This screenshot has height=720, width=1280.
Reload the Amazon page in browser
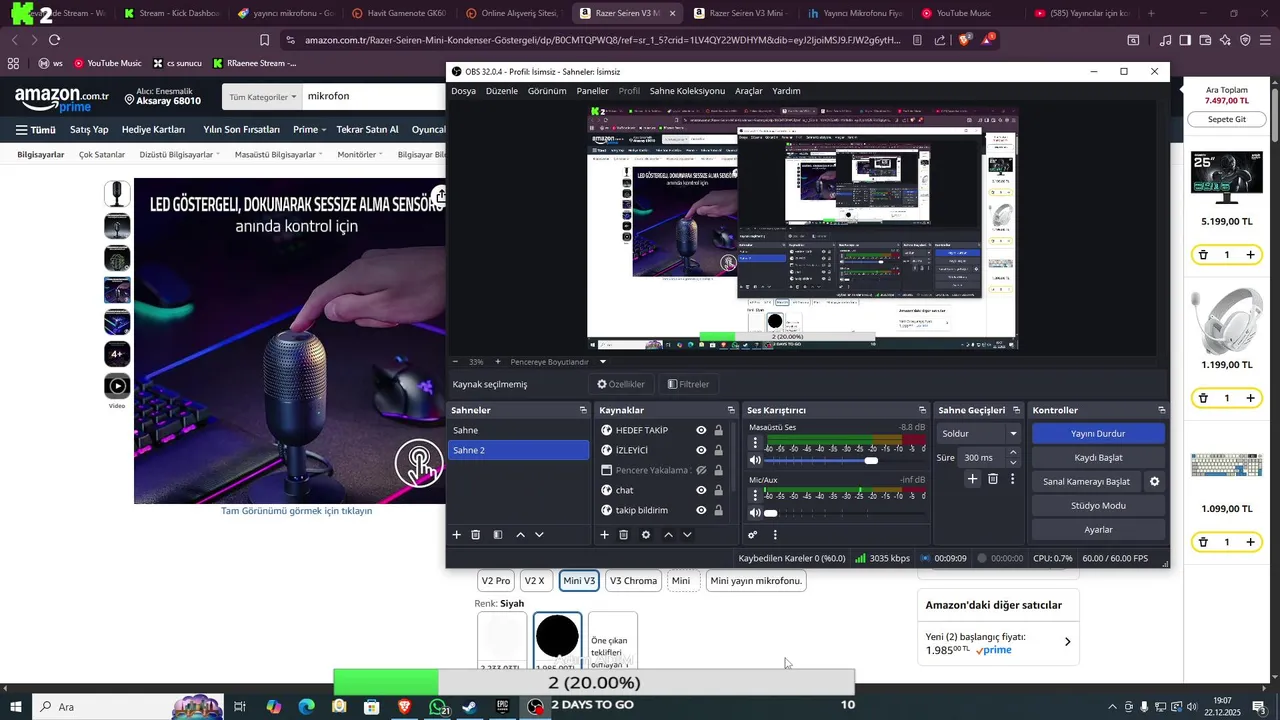(x=54, y=40)
